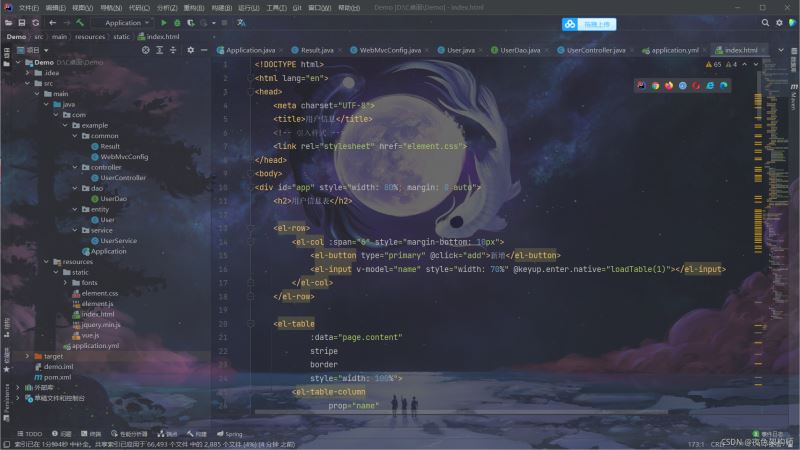
Task: Open built-in preview browser icon
Action: [641, 86]
